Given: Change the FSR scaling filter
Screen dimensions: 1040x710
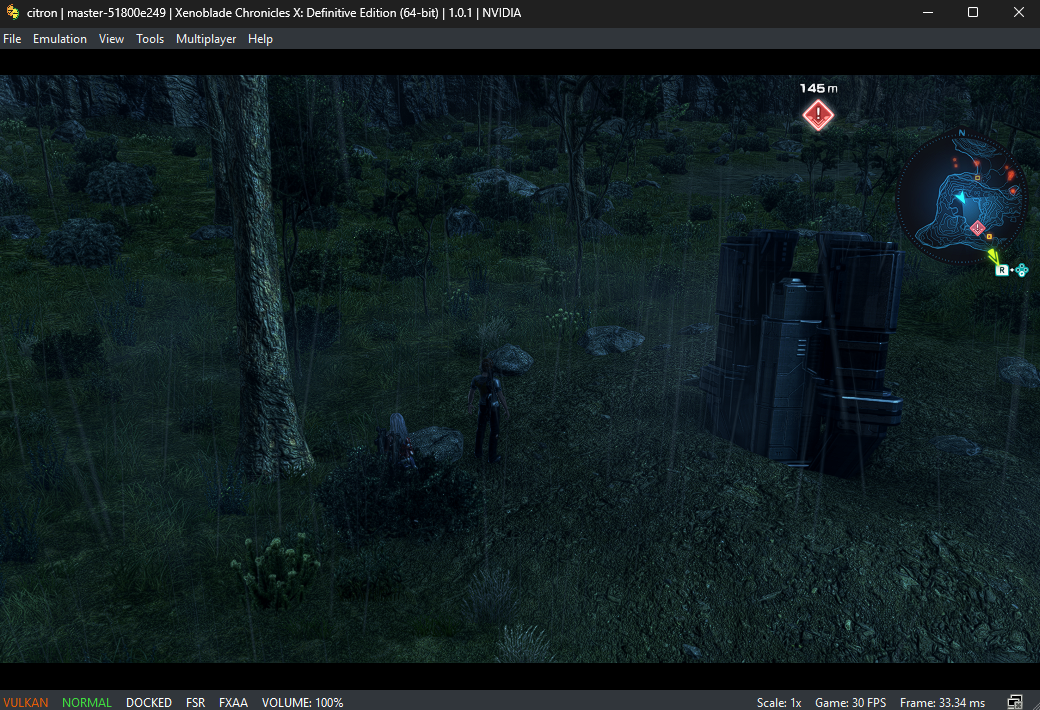Looking at the screenshot, I should pyautogui.click(x=196, y=702).
